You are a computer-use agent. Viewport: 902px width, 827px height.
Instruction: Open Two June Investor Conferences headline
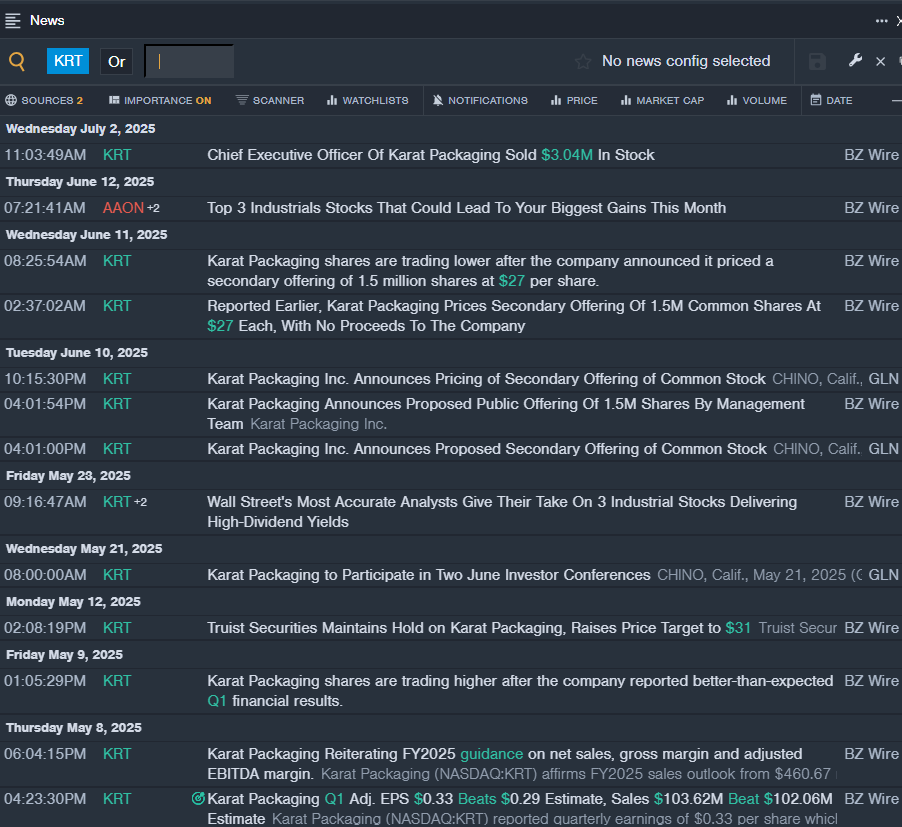429,575
